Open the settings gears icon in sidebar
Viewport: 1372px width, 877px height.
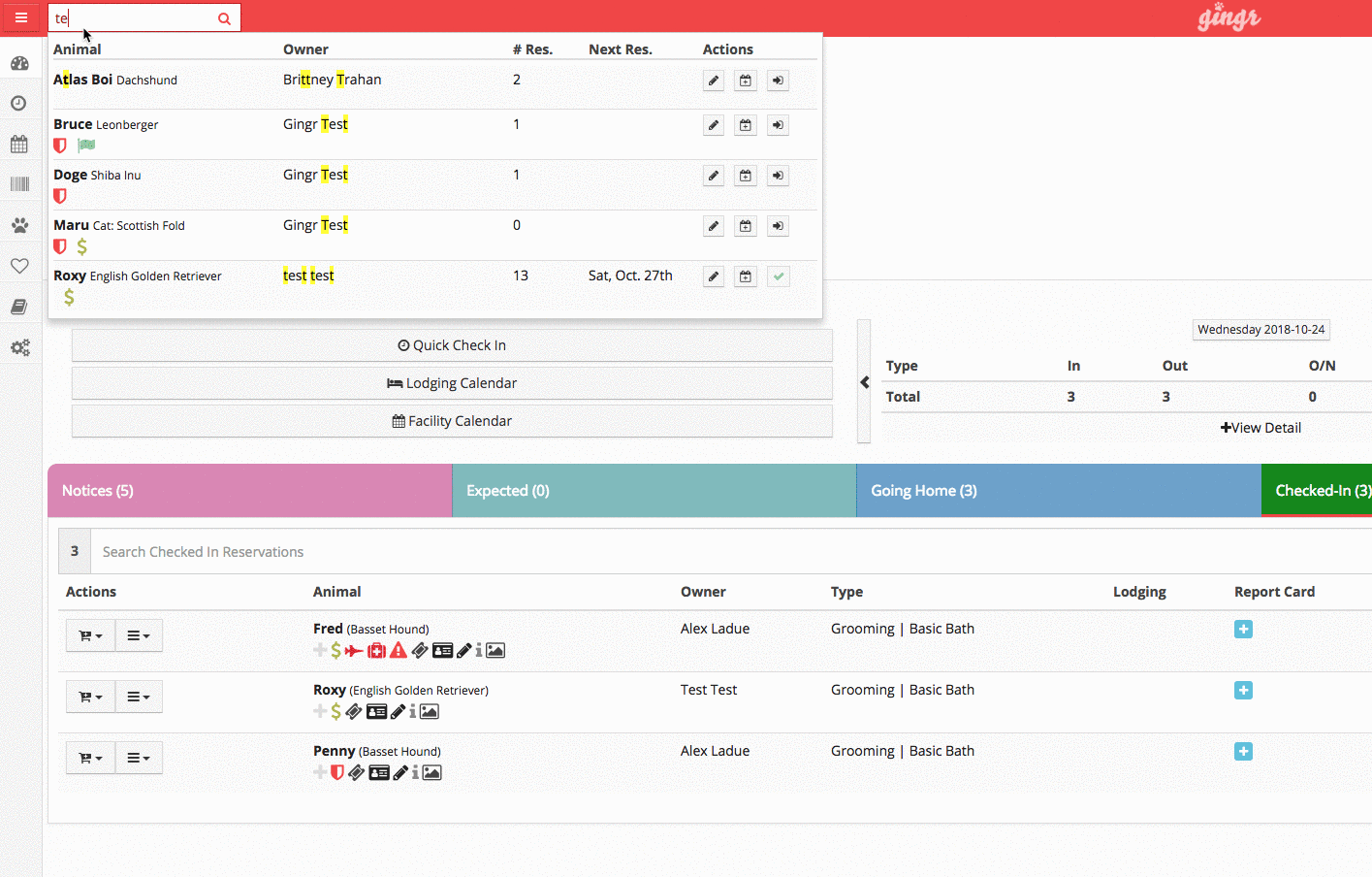20,347
